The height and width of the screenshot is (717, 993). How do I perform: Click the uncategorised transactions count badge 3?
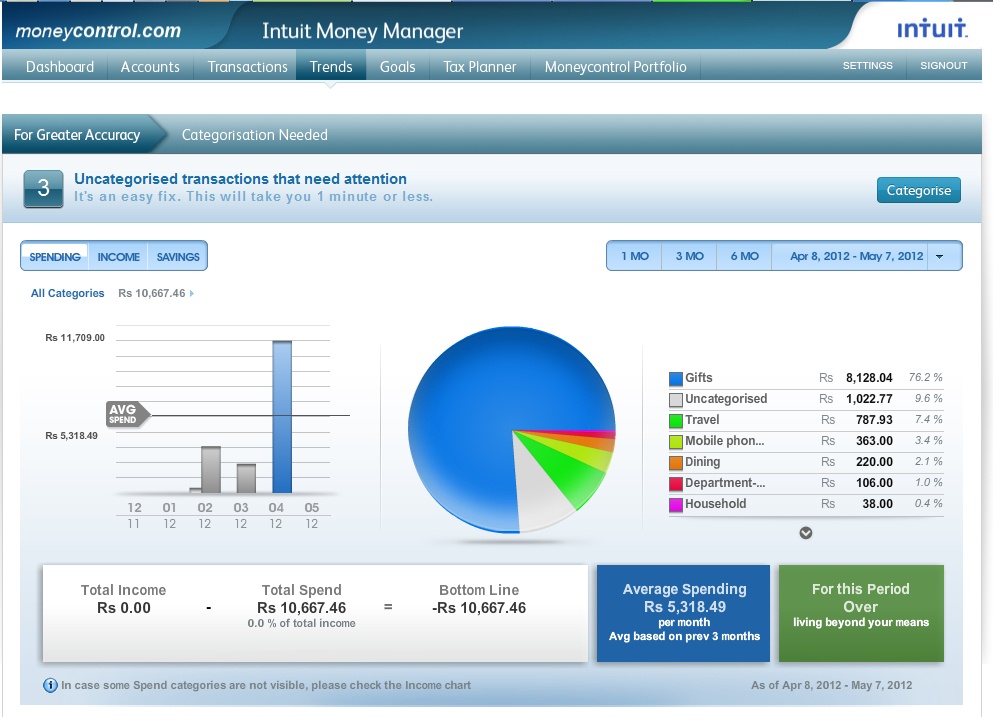coord(43,188)
